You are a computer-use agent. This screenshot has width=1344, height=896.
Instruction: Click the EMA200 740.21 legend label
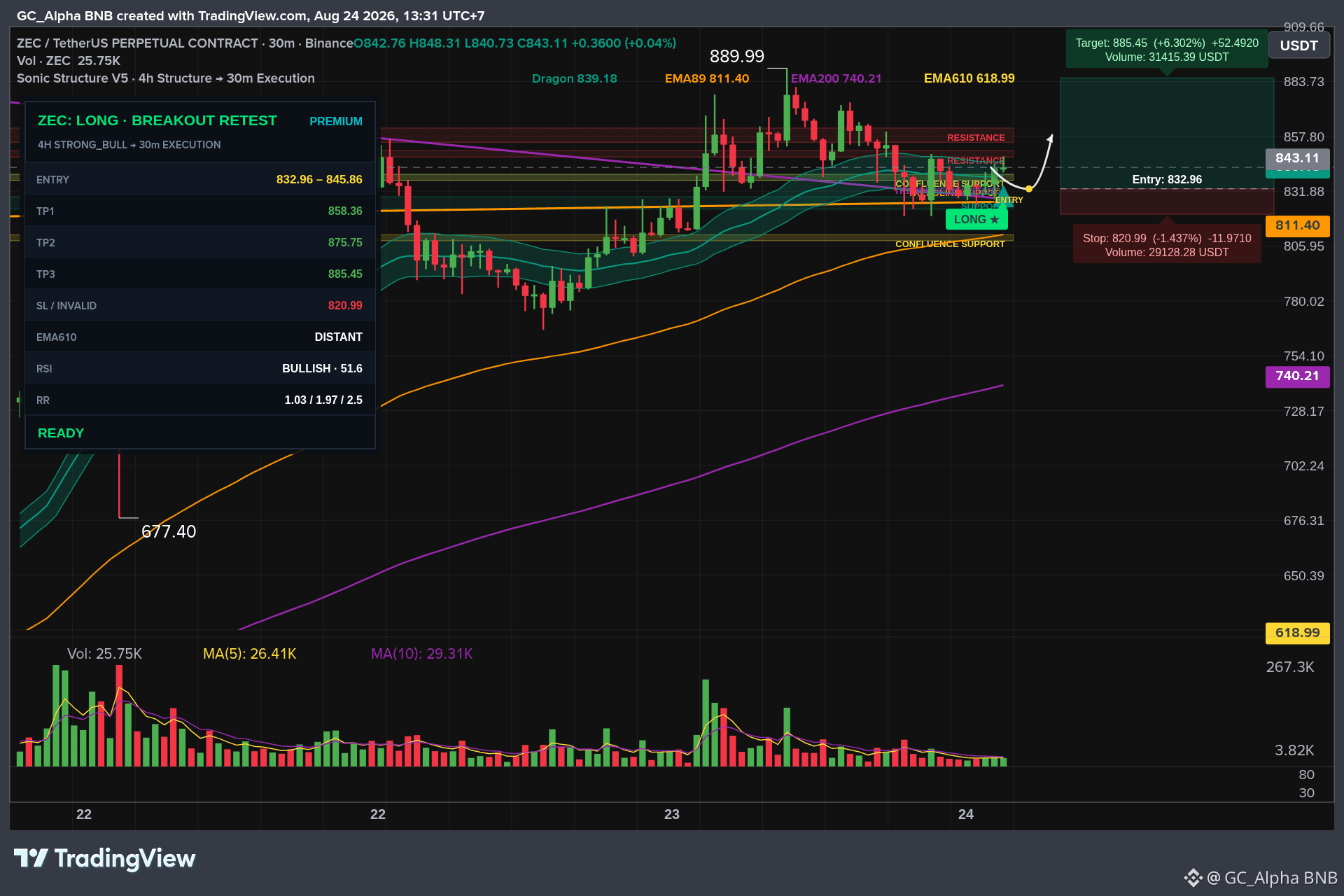pos(836,78)
